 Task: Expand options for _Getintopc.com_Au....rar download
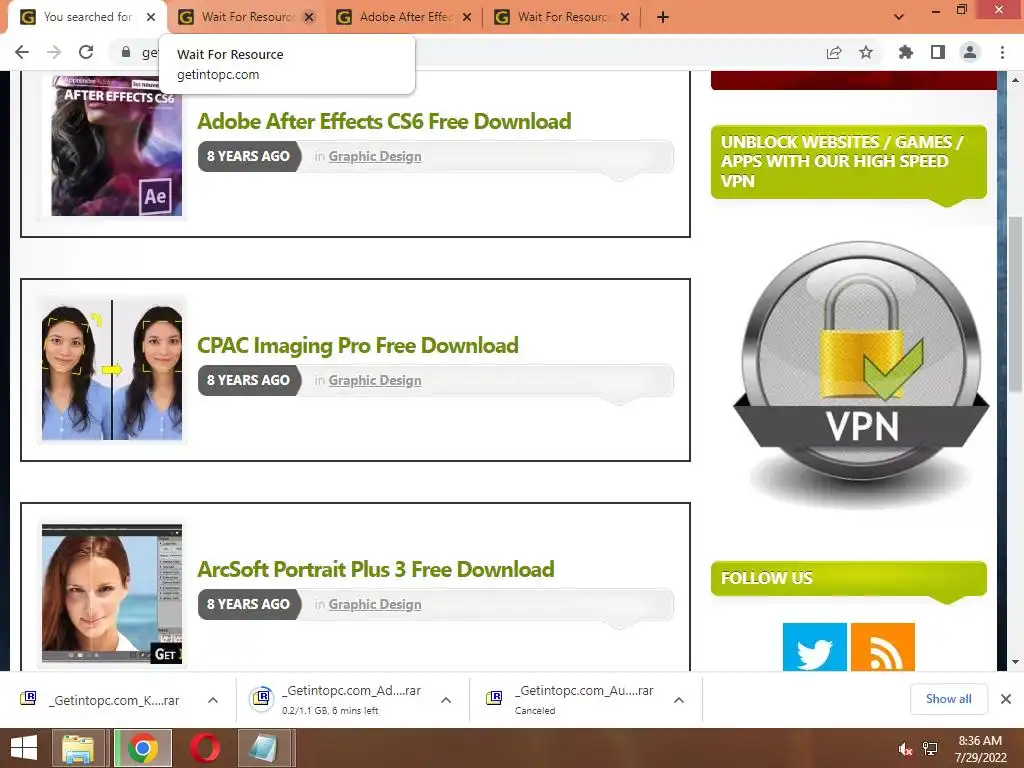(x=679, y=700)
